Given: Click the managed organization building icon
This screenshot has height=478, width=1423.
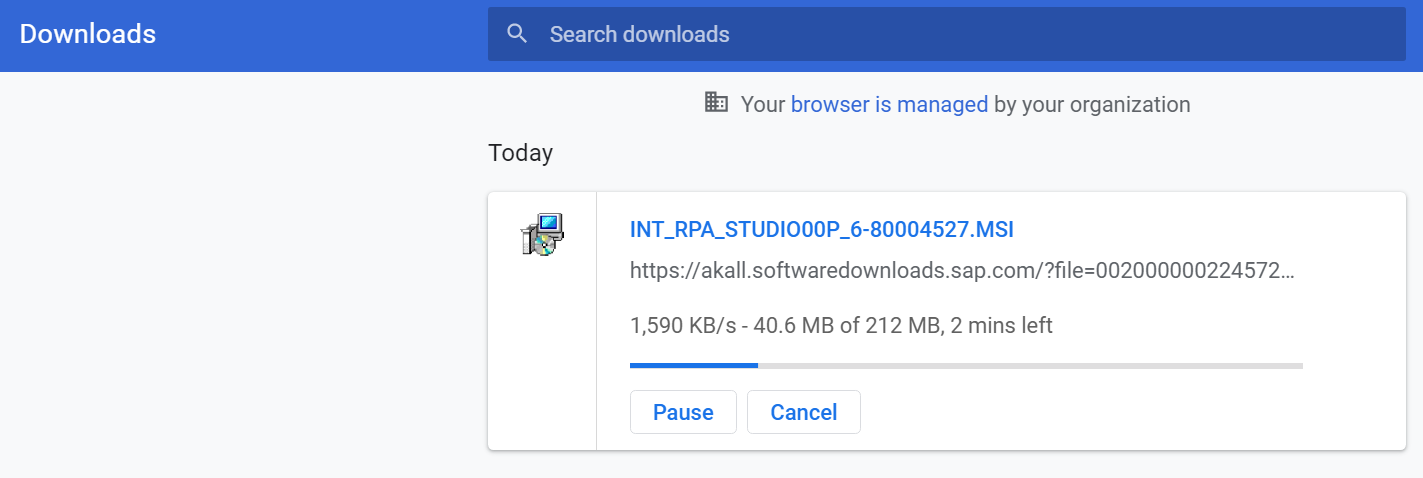Looking at the screenshot, I should pos(716,102).
